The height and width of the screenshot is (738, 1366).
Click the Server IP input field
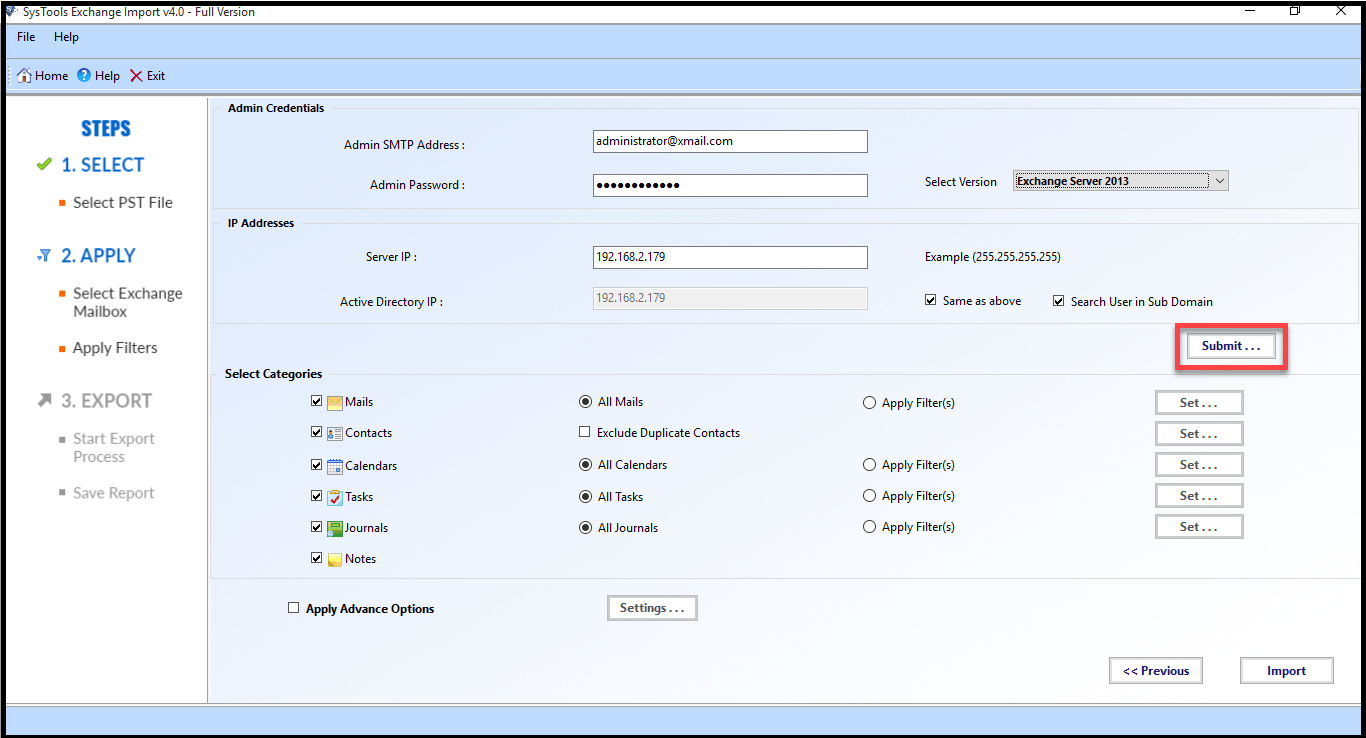[730, 257]
